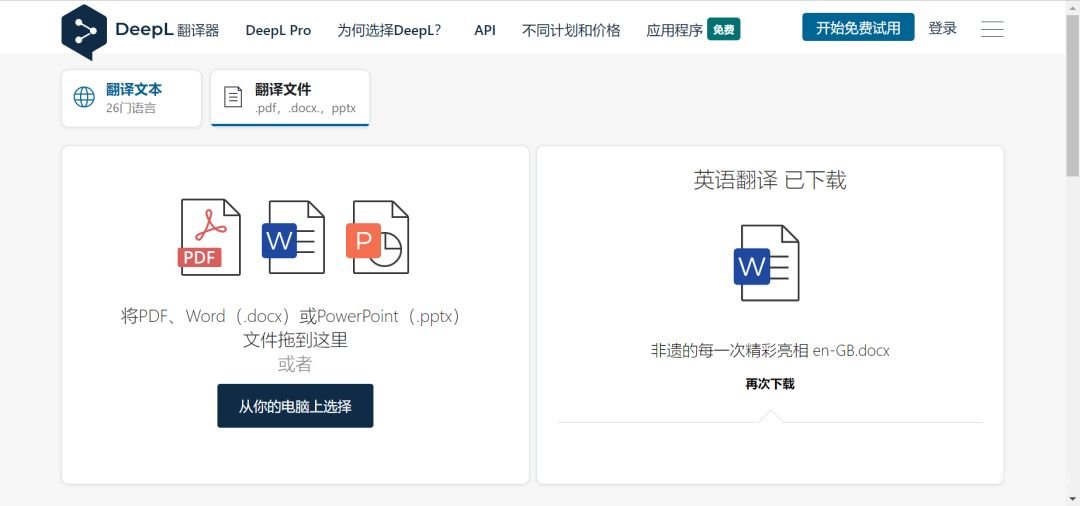Open the API navigation link
The image size is (1080, 506).
[485, 30]
